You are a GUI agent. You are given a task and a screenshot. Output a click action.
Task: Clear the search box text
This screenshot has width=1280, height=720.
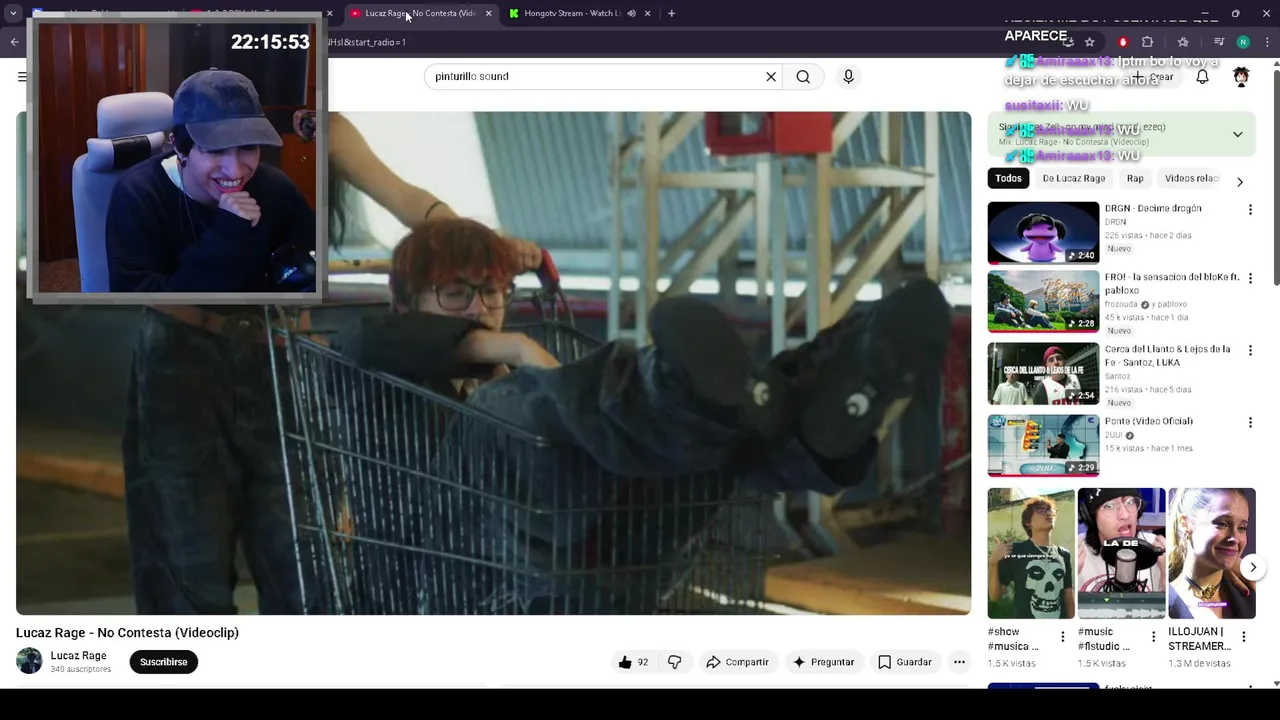pyautogui.click(x=771, y=77)
